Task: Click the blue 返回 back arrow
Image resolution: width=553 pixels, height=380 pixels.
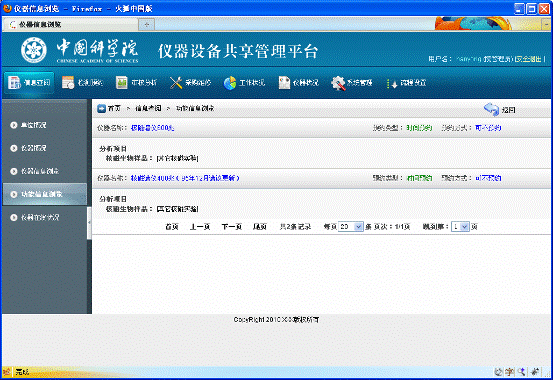Action: coord(491,109)
